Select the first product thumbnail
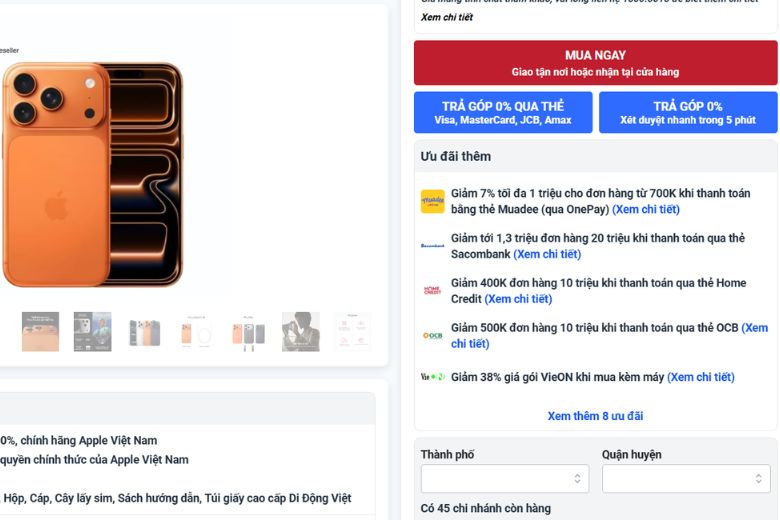780x520 pixels. tap(40, 332)
